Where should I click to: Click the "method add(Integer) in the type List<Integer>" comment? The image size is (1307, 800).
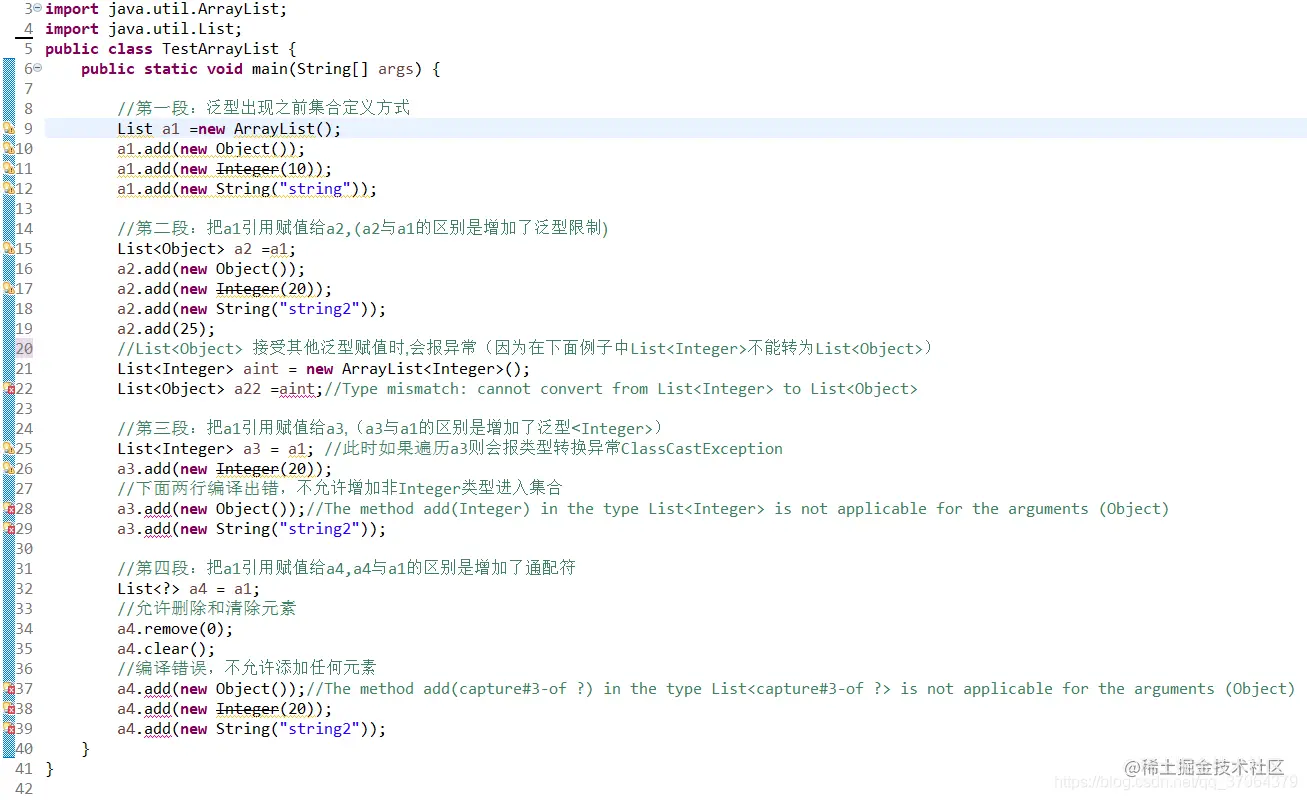tap(737, 509)
